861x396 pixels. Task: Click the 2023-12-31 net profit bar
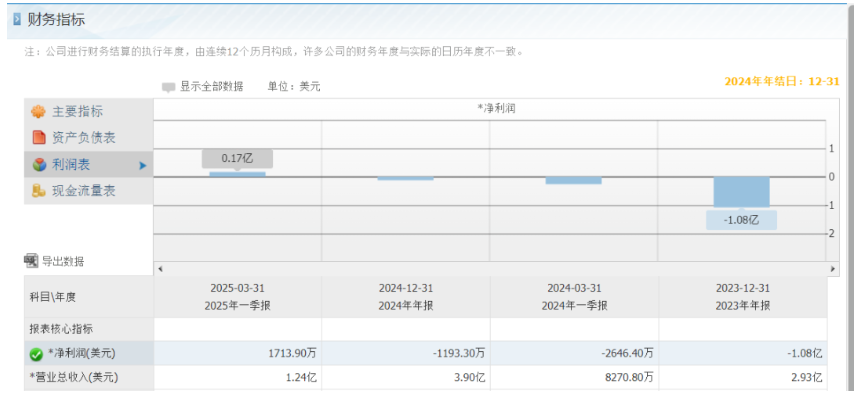[742, 192]
